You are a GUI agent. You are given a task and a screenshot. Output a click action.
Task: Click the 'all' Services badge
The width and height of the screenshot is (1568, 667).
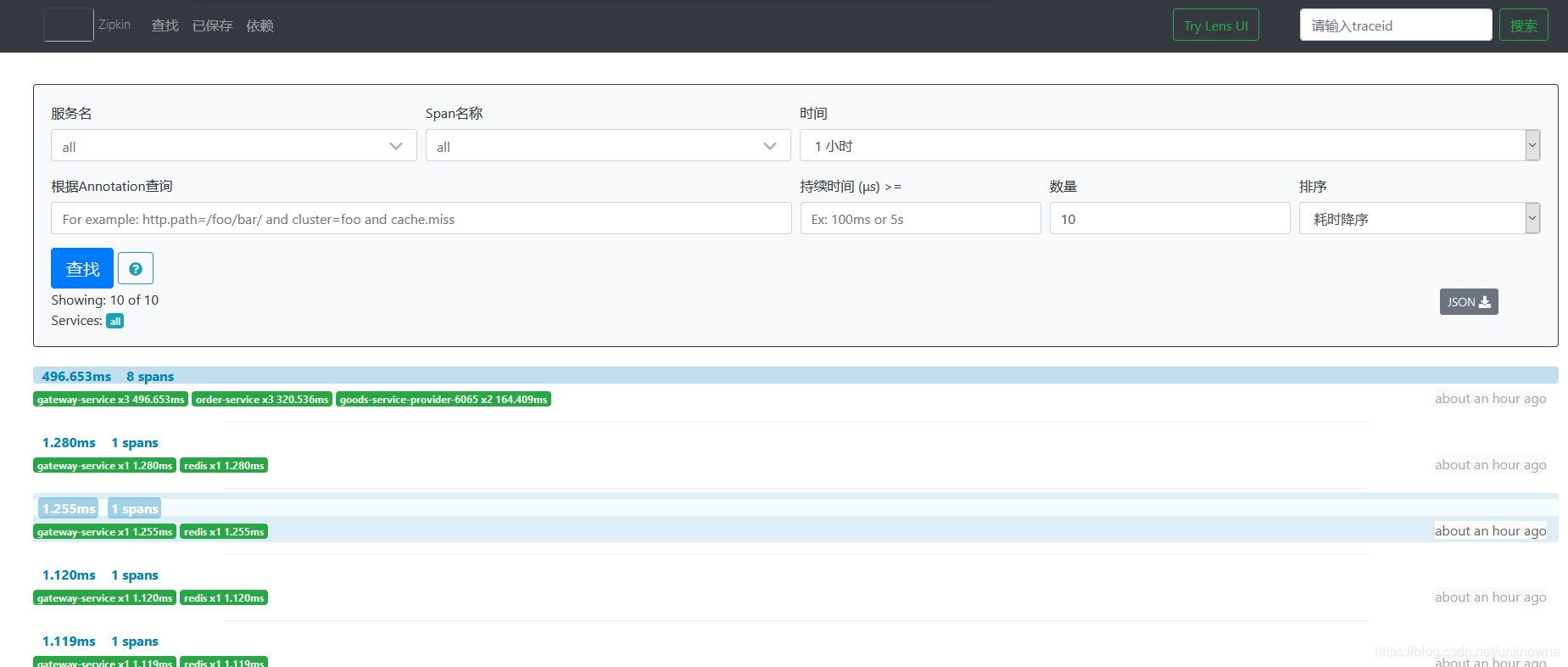(x=115, y=321)
